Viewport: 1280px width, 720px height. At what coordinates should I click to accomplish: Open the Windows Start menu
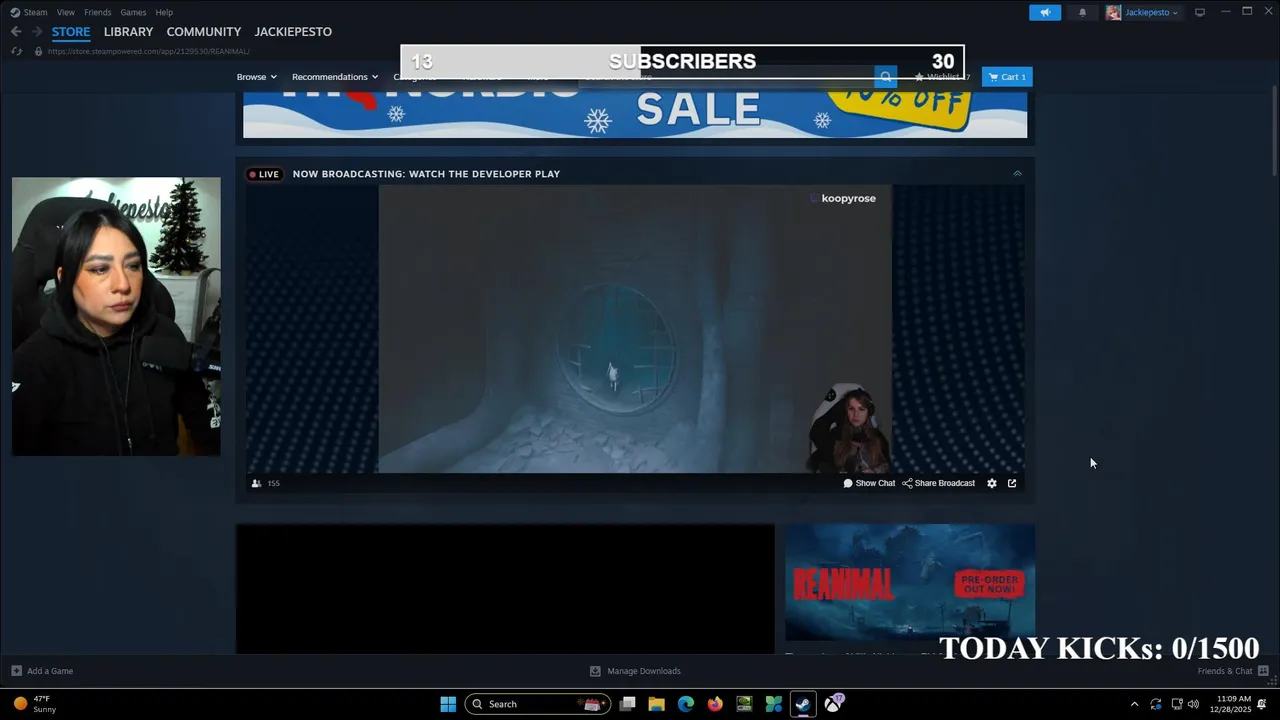coord(448,704)
